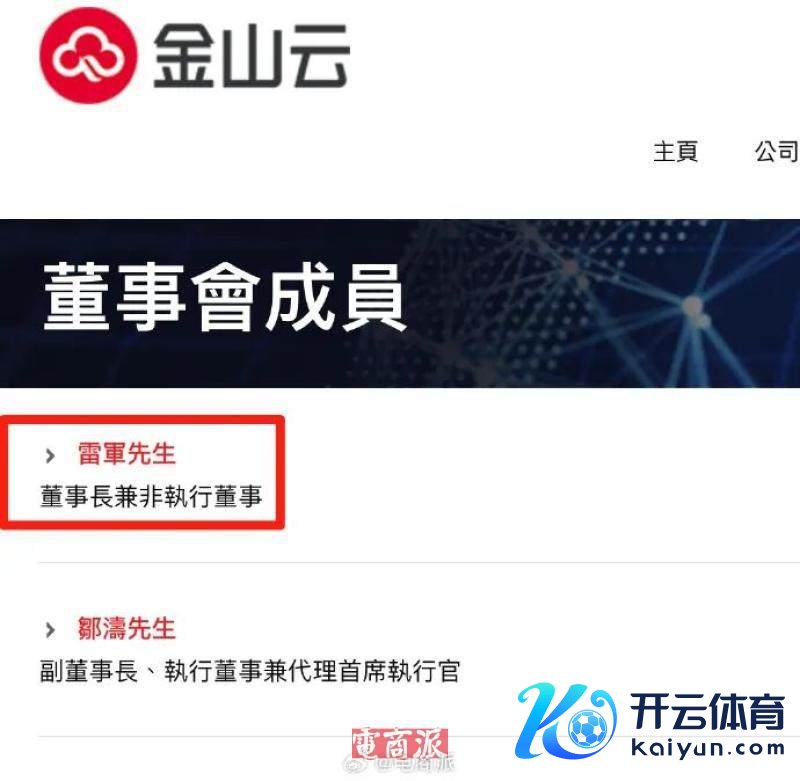The width and height of the screenshot is (800, 781).
Task: Click the 开云体育 brand text
Action: point(708,712)
